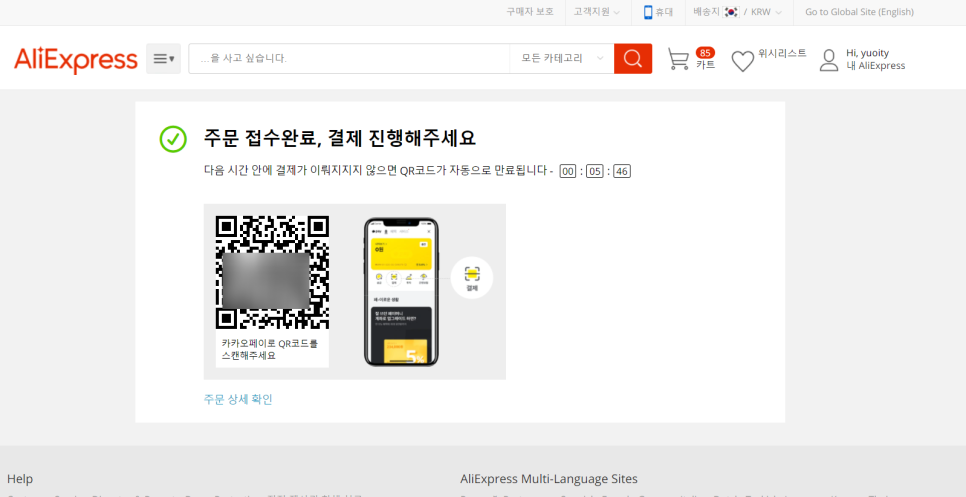
Task: Open the wishlist heart icon
Action: [x=742, y=61]
